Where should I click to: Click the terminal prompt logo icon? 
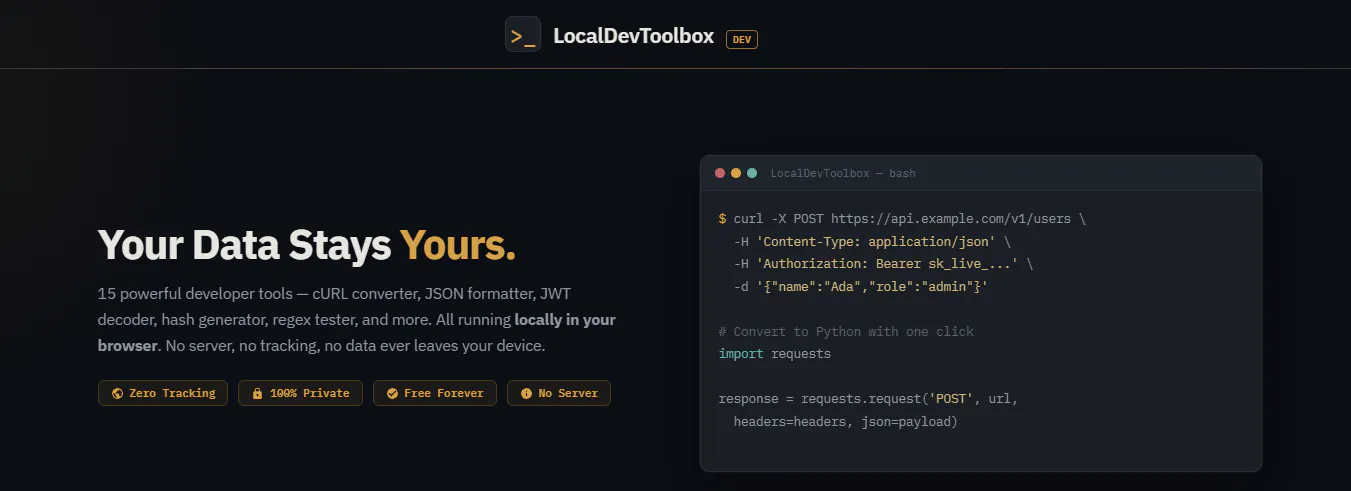click(x=523, y=35)
